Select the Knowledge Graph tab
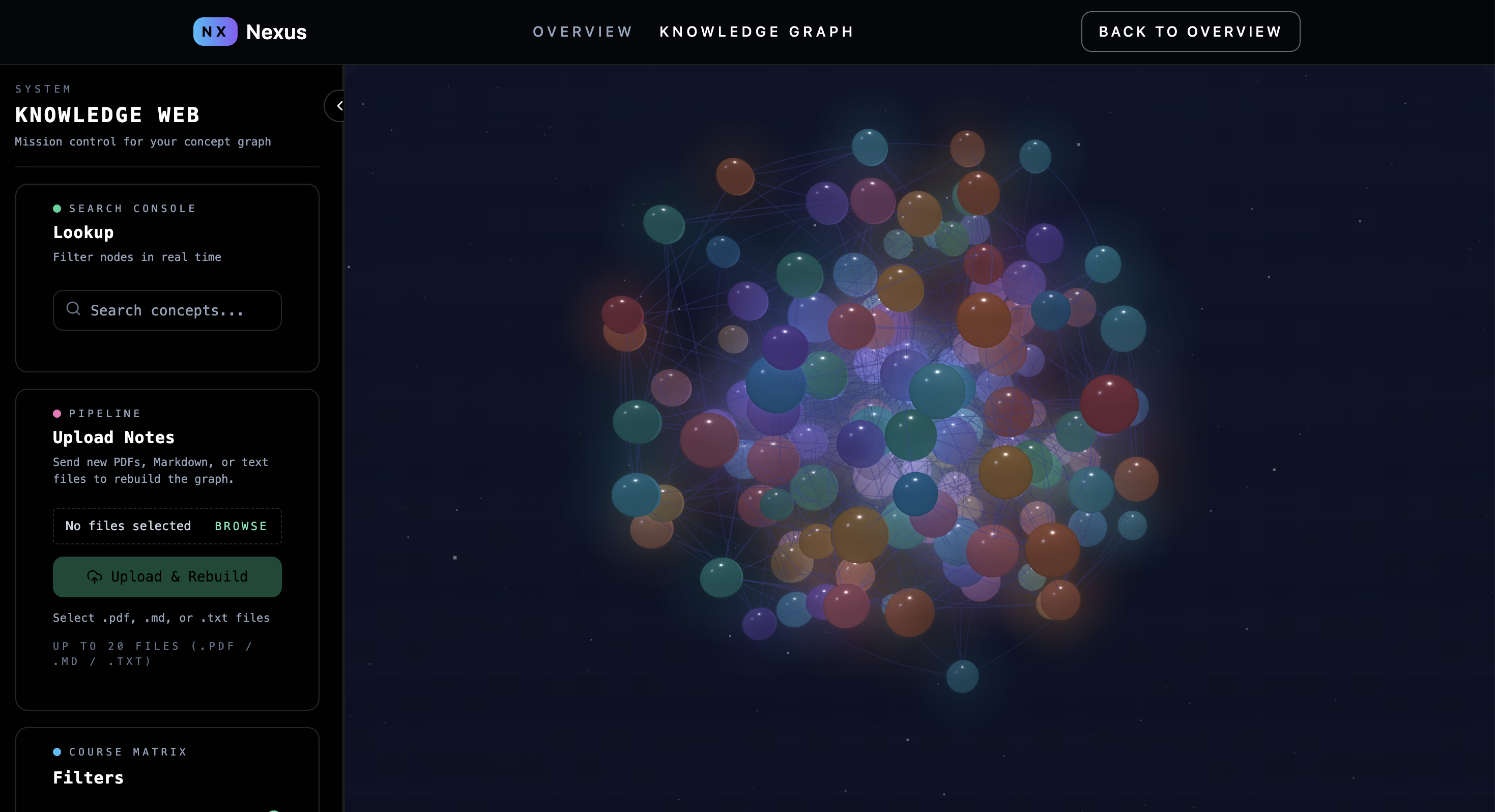This screenshot has width=1495, height=812. click(756, 32)
